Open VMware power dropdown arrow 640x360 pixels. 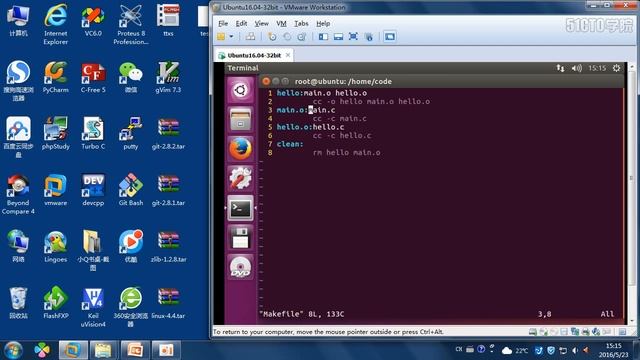(231, 37)
